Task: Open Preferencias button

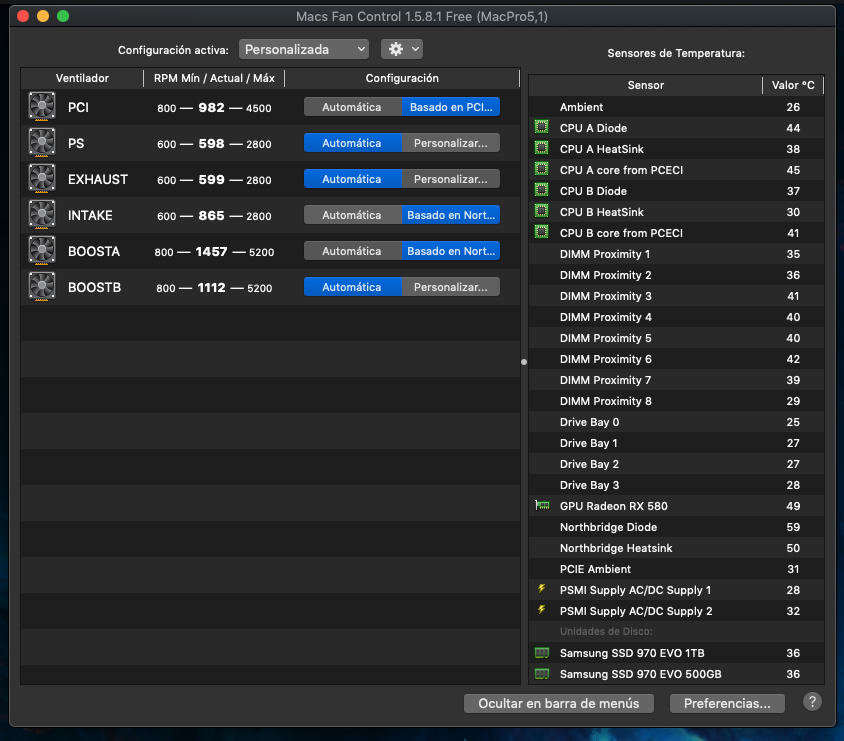Action: pos(727,703)
